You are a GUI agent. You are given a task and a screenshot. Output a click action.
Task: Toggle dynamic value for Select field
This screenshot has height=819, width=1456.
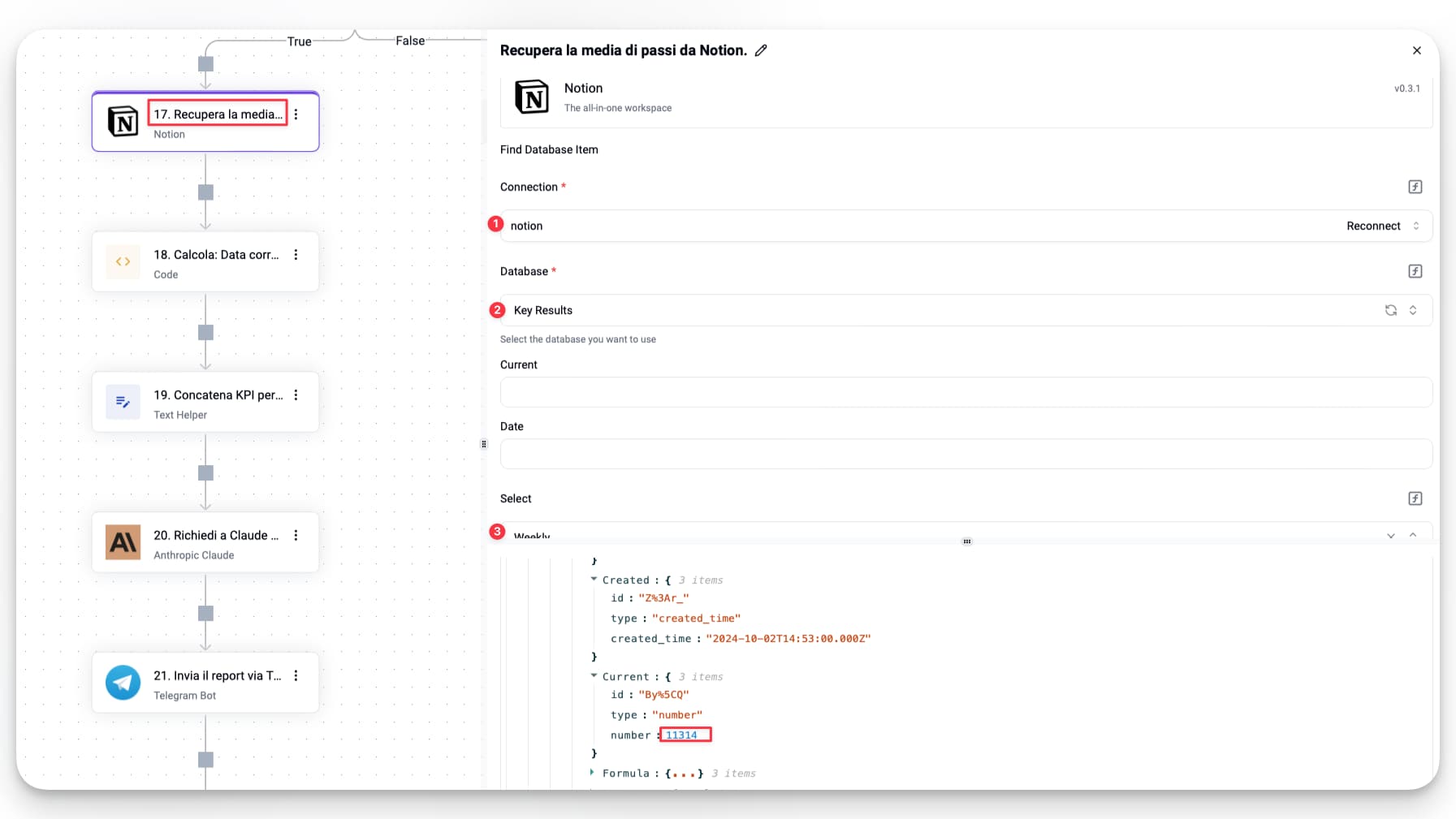click(1415, 498)
